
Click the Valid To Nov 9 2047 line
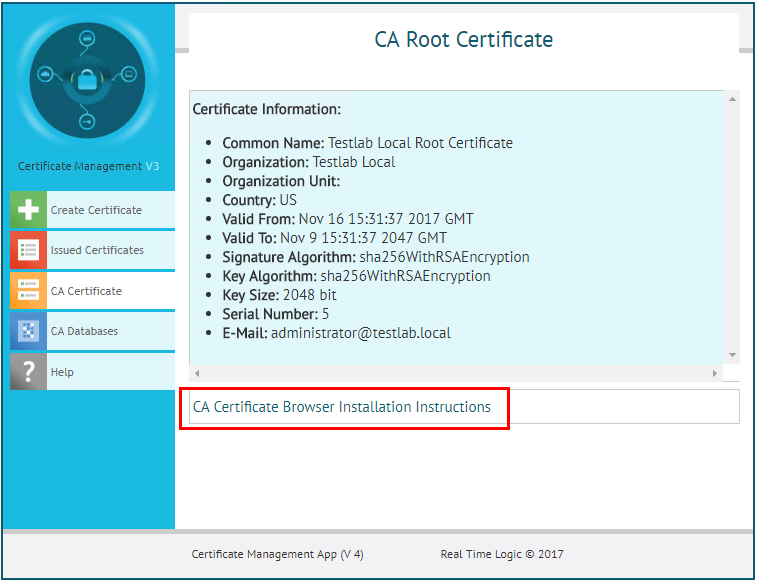tap(335, 238)
